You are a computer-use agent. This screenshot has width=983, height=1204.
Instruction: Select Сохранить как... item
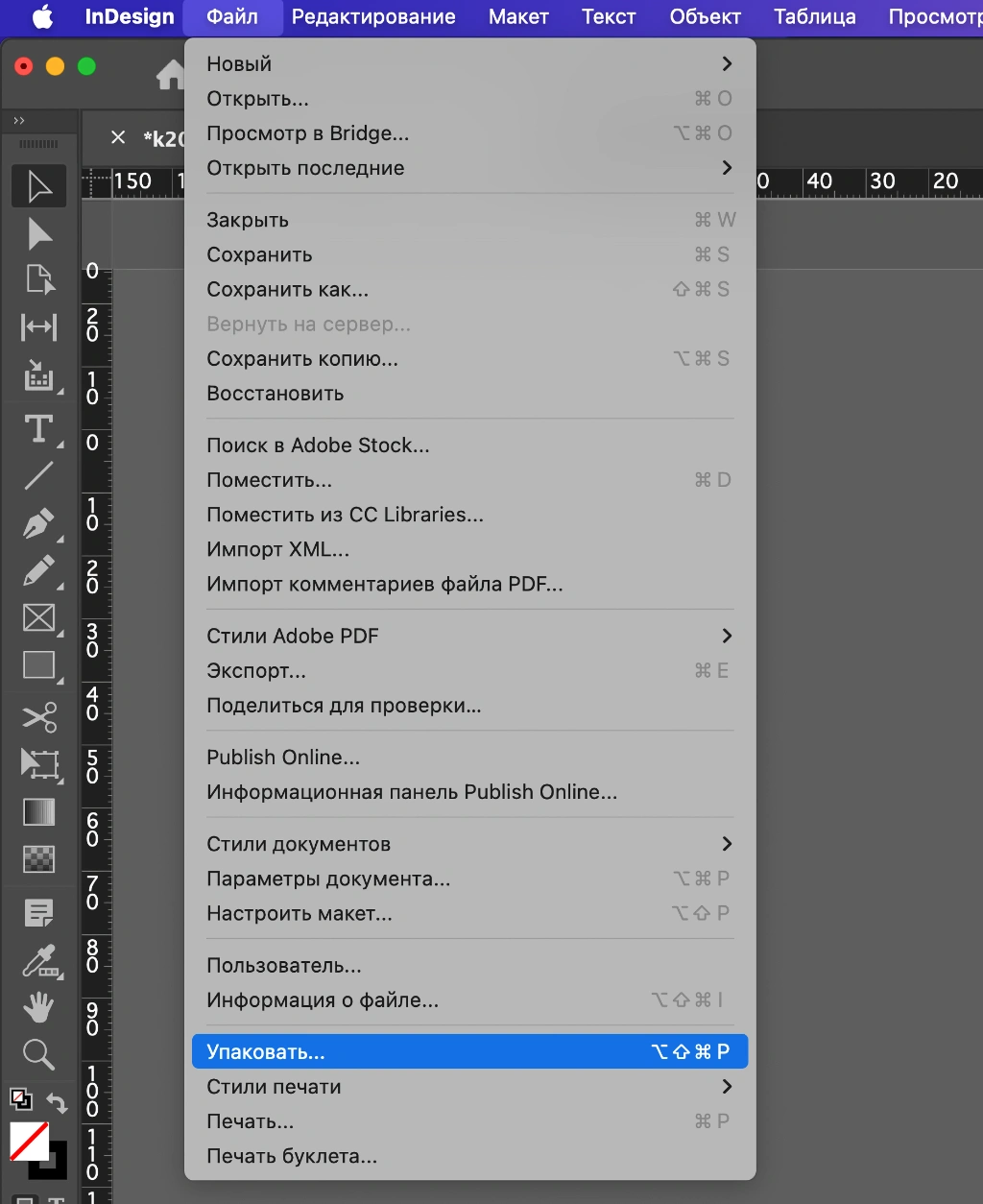(x=470, y=289)
